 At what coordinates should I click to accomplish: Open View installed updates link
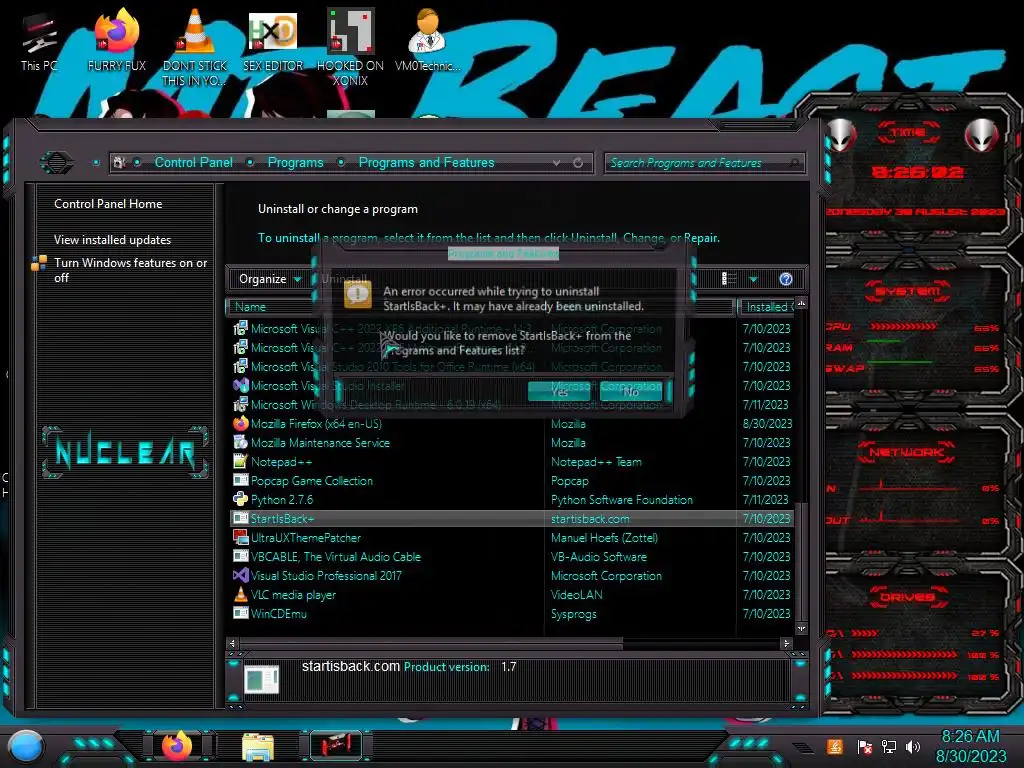[112, 240]
